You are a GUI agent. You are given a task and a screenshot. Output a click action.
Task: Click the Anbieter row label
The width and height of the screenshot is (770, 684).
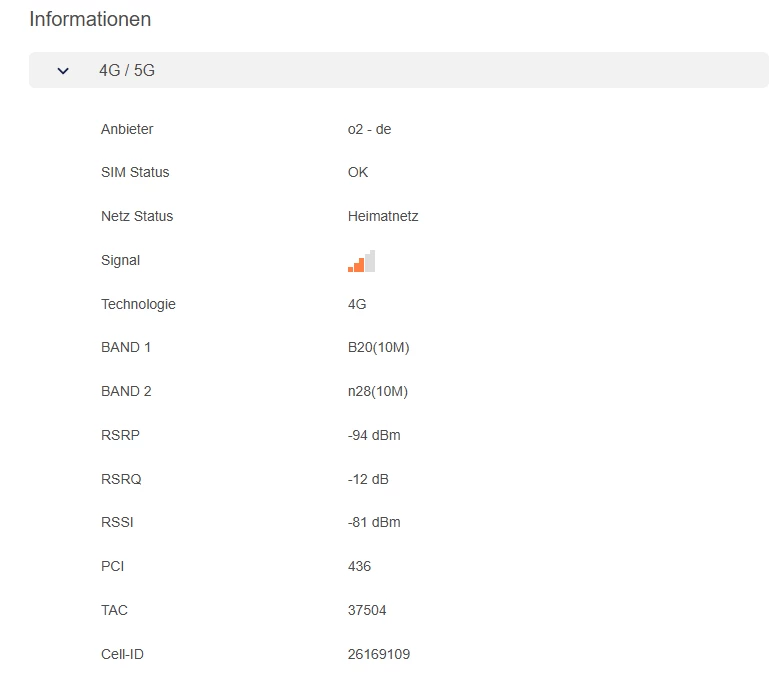pyautogui.click(x=127, y=129)
